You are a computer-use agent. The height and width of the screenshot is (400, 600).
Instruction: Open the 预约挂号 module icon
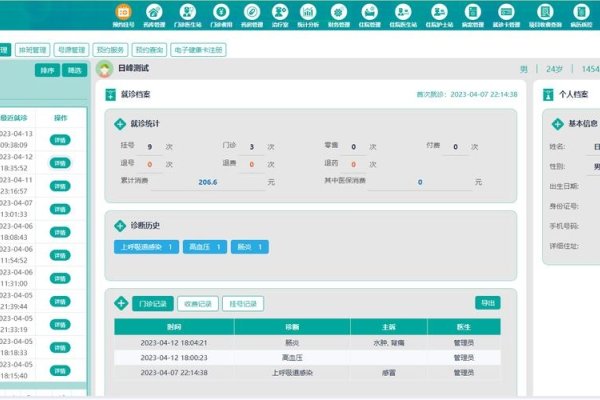click(123, 12)
